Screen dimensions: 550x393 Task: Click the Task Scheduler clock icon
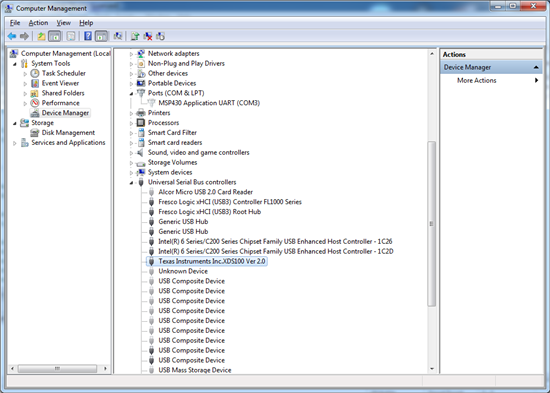(x=35, y=73)
